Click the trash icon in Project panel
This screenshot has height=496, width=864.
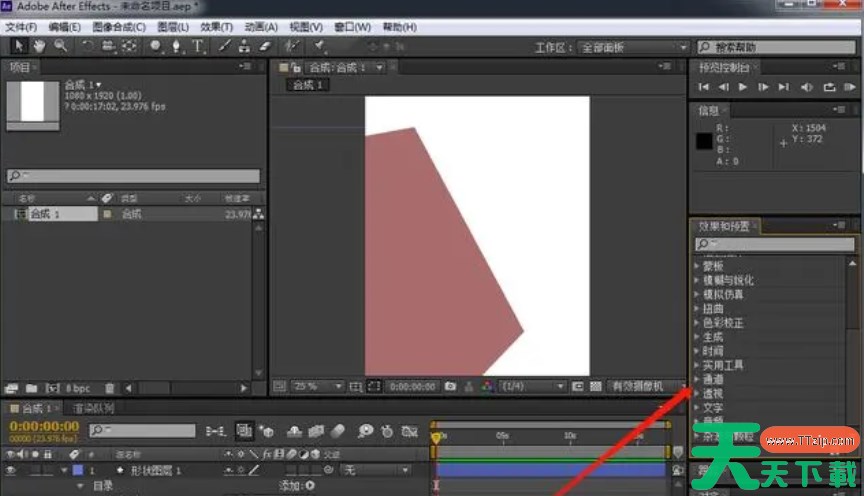coord(110,387)
